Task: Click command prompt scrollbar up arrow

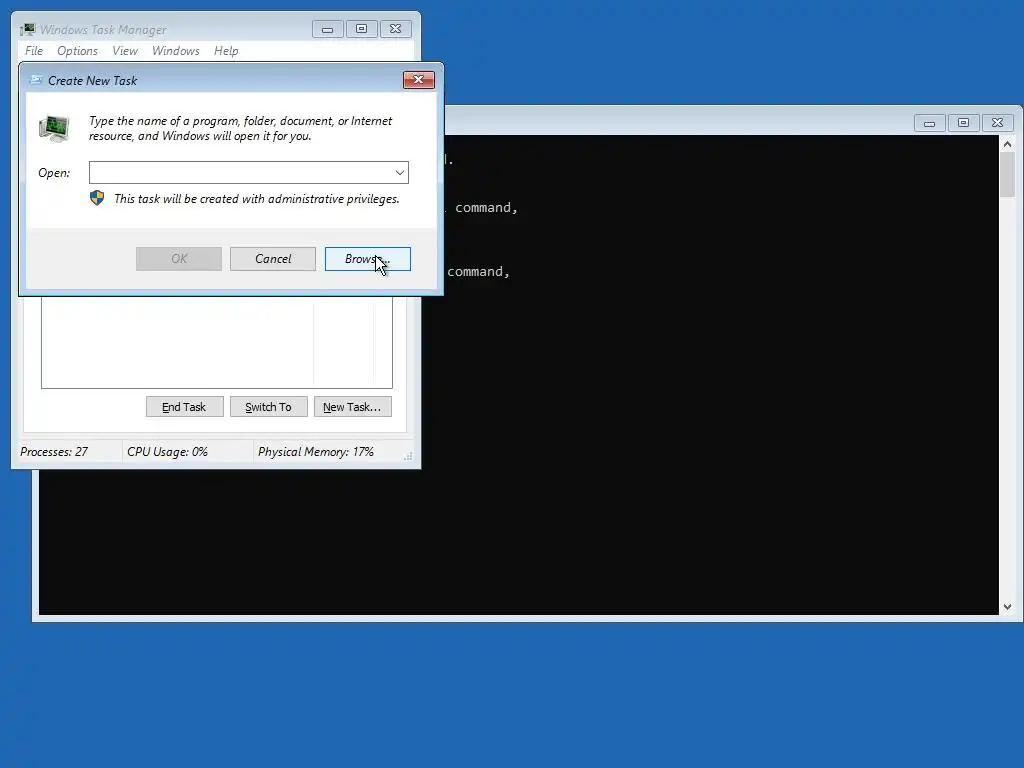Action: 1008,144
